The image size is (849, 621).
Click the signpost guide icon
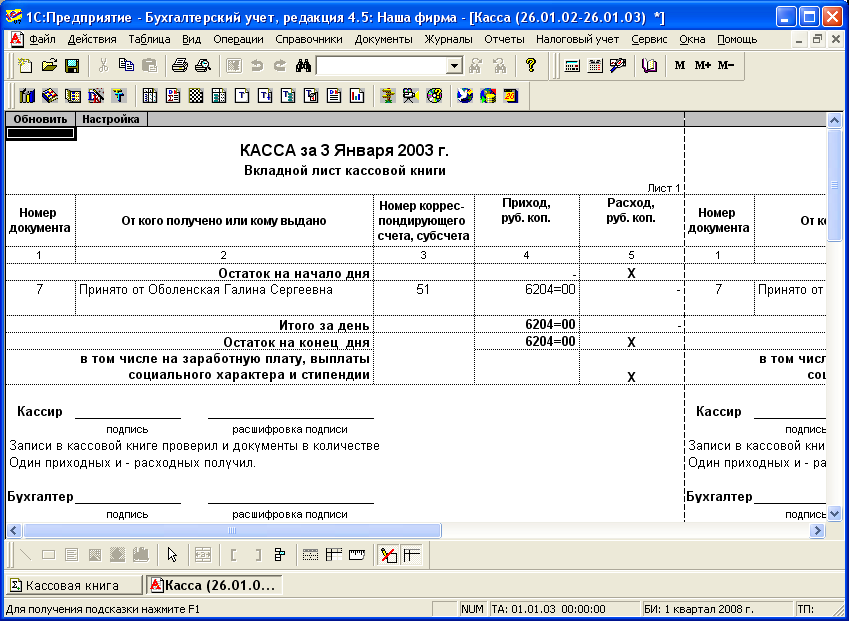(x=388, y=96)
